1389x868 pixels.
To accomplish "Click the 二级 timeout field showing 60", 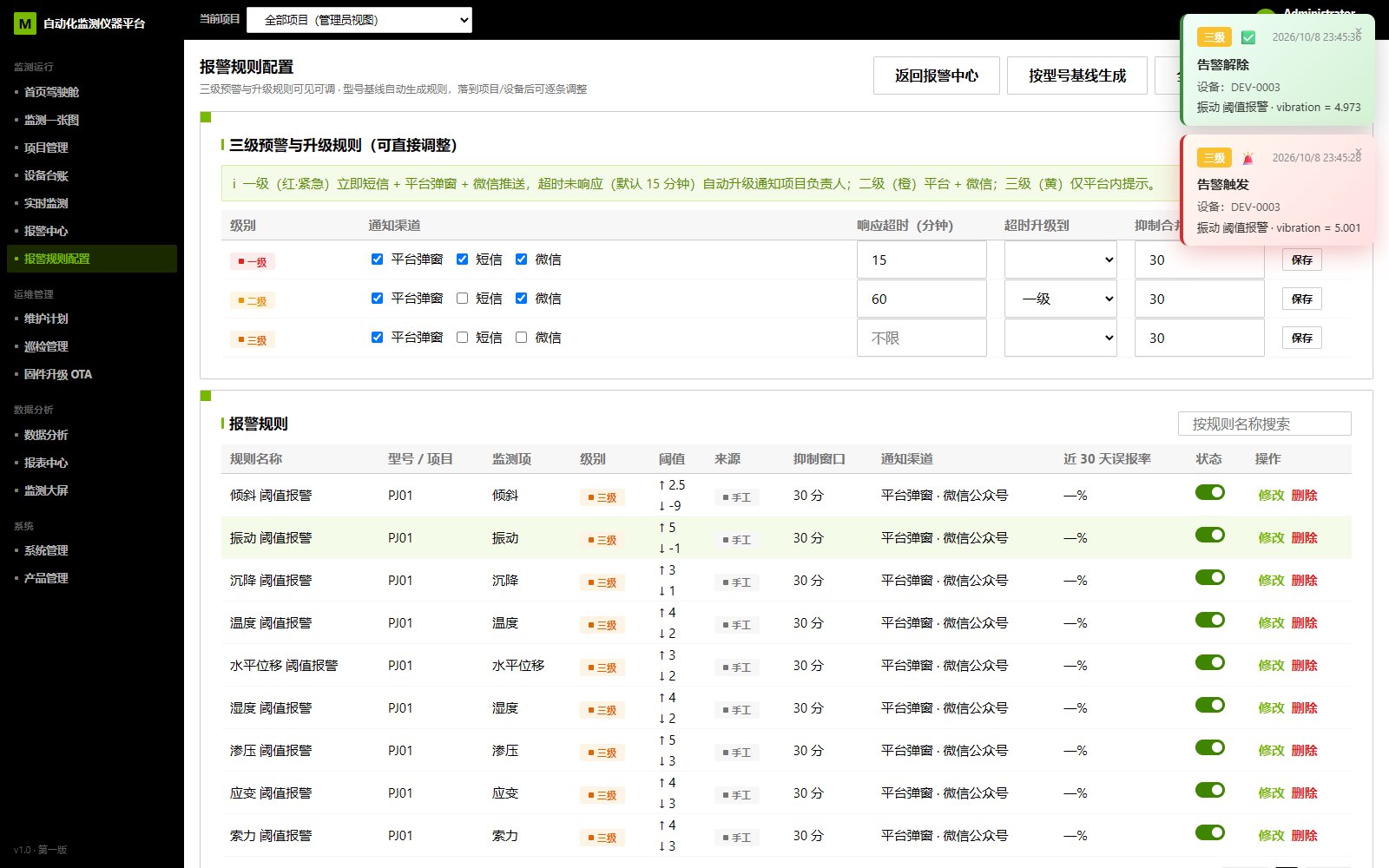I will pyautogui.click(x=922, y=299).
